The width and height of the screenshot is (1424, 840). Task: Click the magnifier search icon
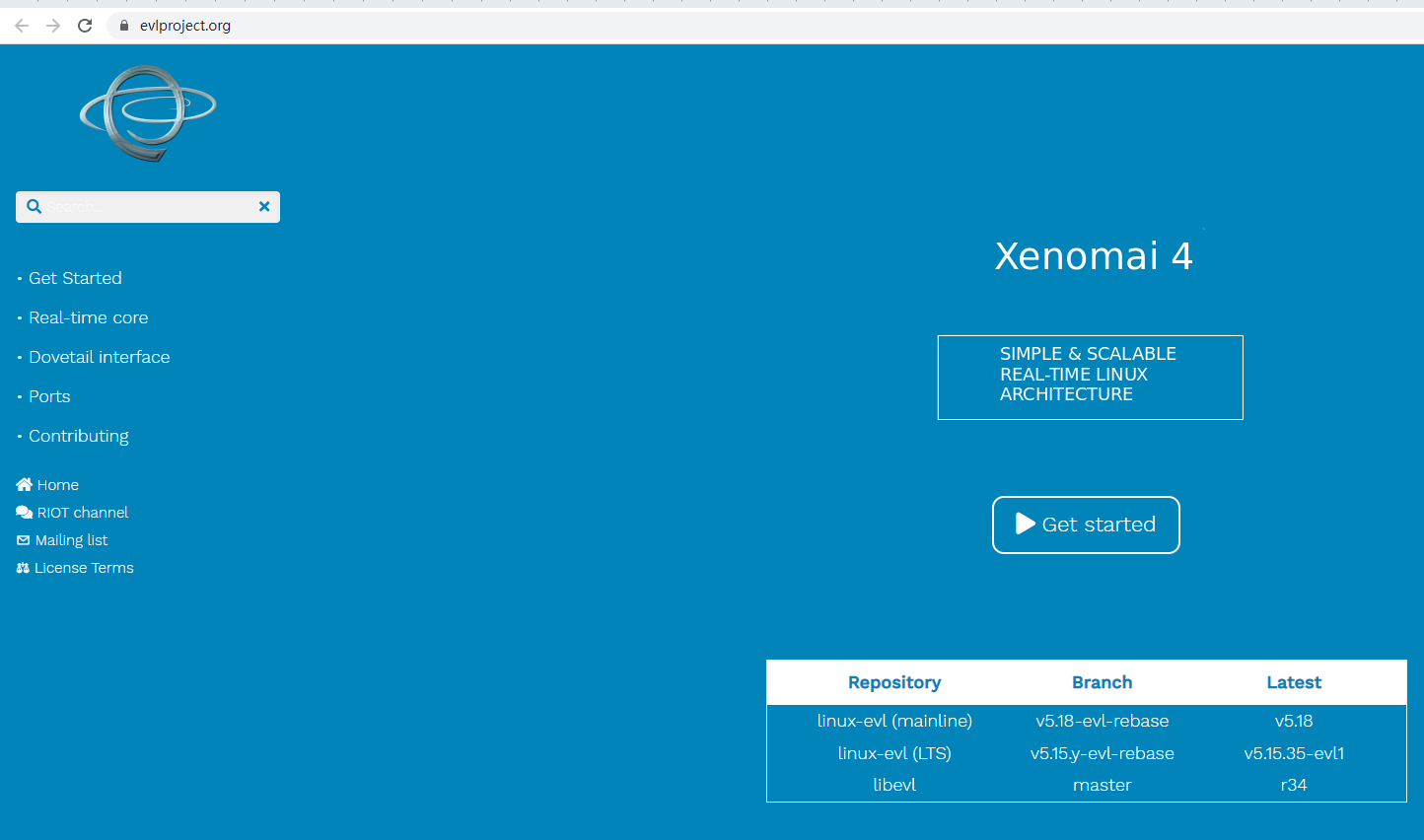[34, 206]
